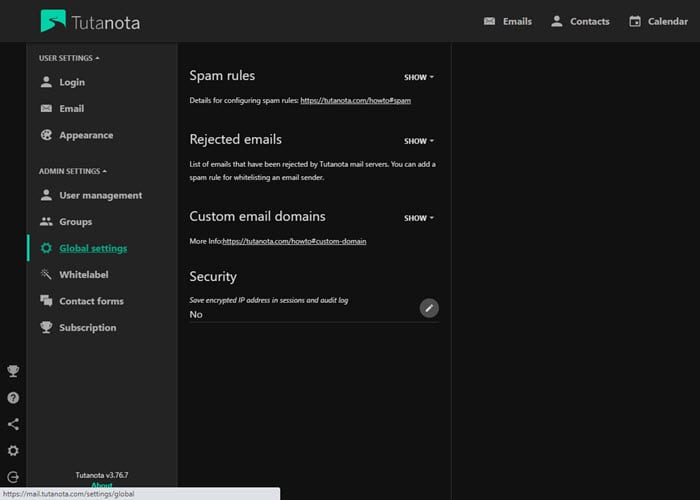This screenshot has width=700, height=500.
Task: Expand the Rejected emails SHOW dropdown
Action: pos(419,141)
